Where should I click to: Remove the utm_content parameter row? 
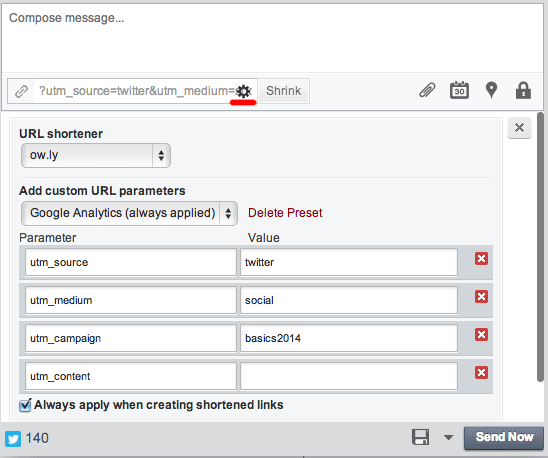pyautogui.click(x=481, y=373)
